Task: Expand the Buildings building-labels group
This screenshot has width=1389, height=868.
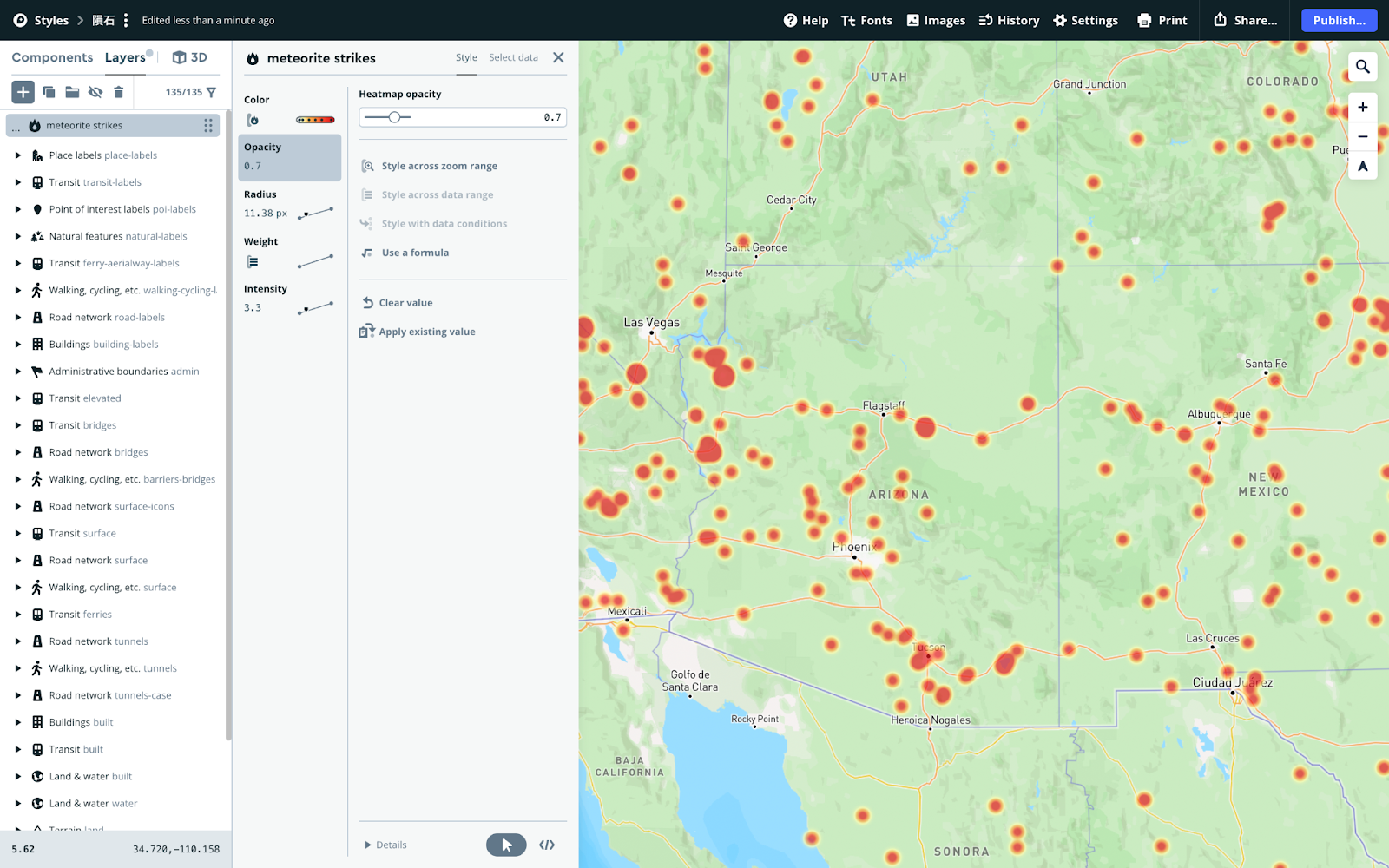Action: [x=17, y=345]
